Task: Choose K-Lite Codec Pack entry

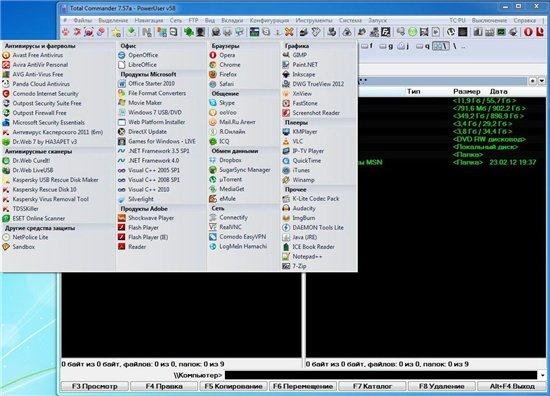Action: (311, 199)
